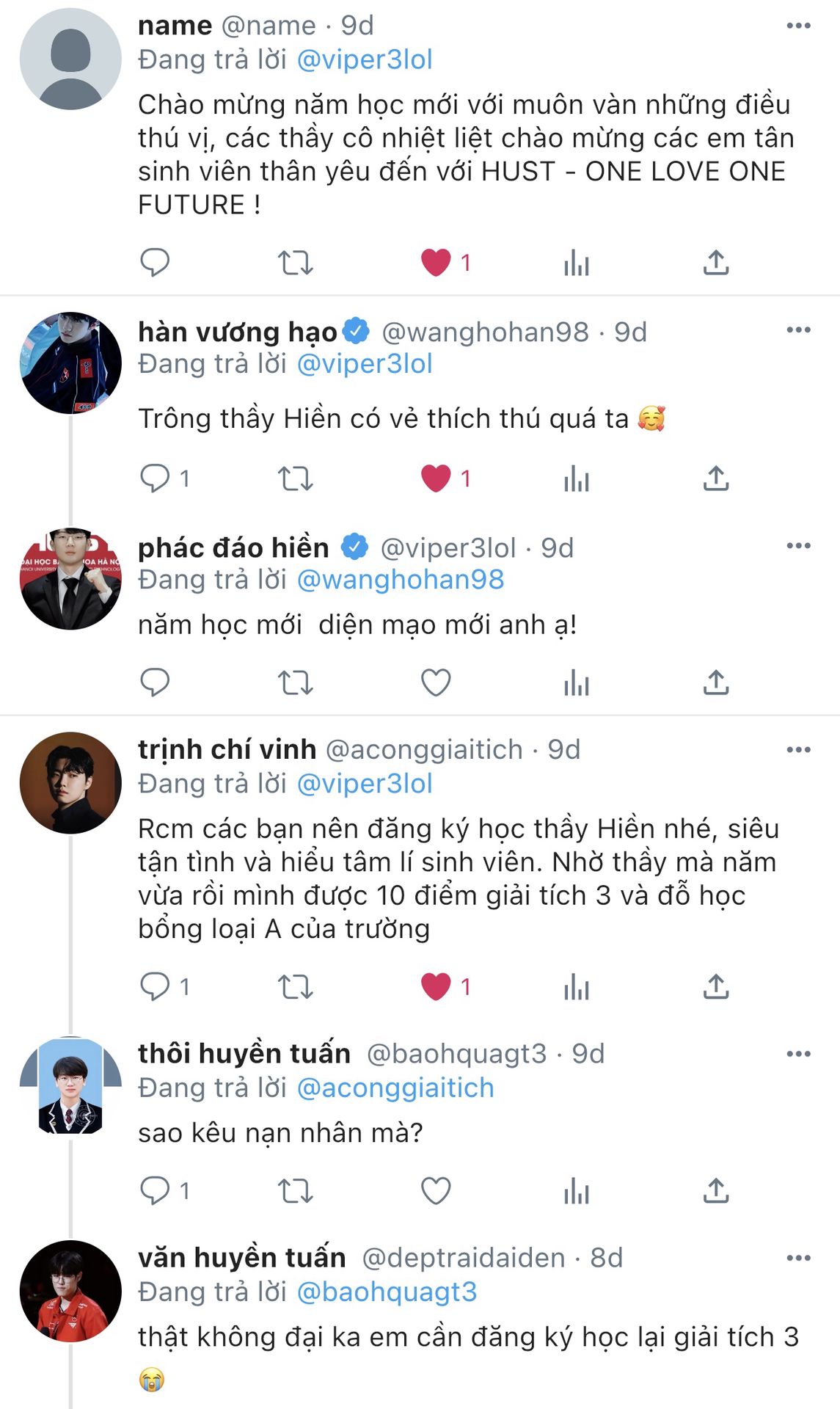Like phác đáo hiền's reply tweet

(x=436, y=682)
